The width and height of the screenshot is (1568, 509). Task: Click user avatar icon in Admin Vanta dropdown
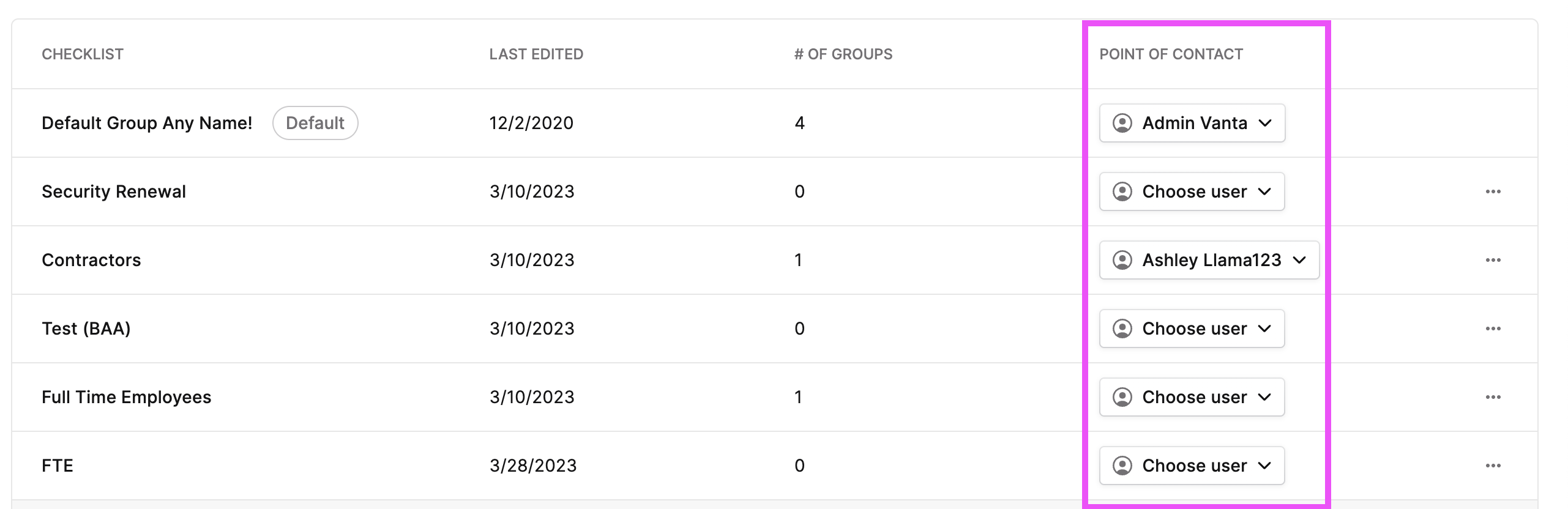(1122, 123)
